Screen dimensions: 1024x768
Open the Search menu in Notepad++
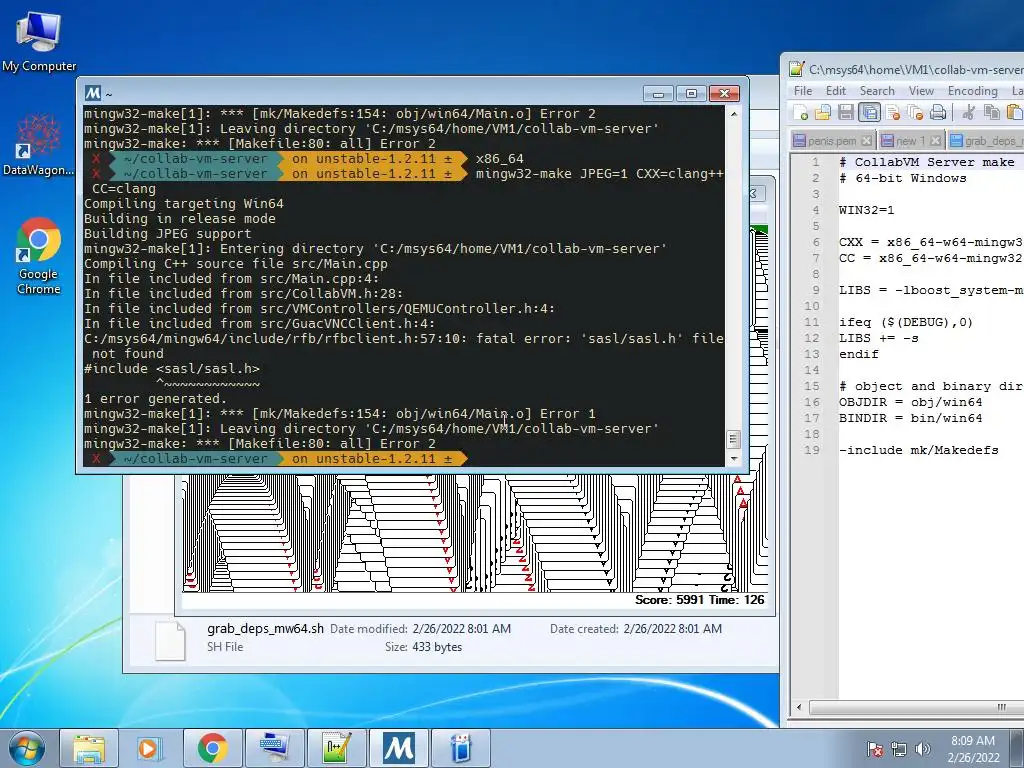876,91
